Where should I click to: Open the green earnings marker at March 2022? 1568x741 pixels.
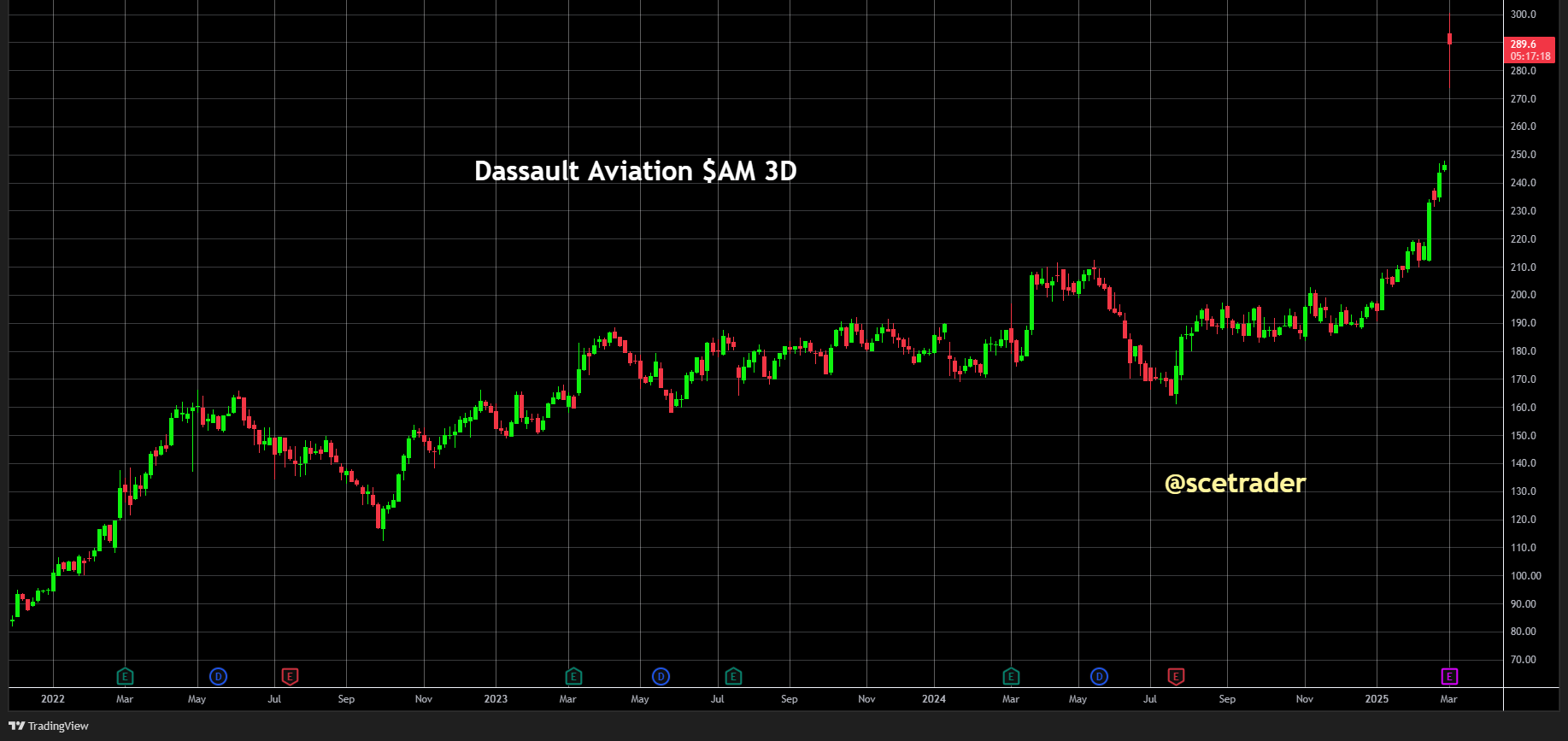click(x=125, y=677)
